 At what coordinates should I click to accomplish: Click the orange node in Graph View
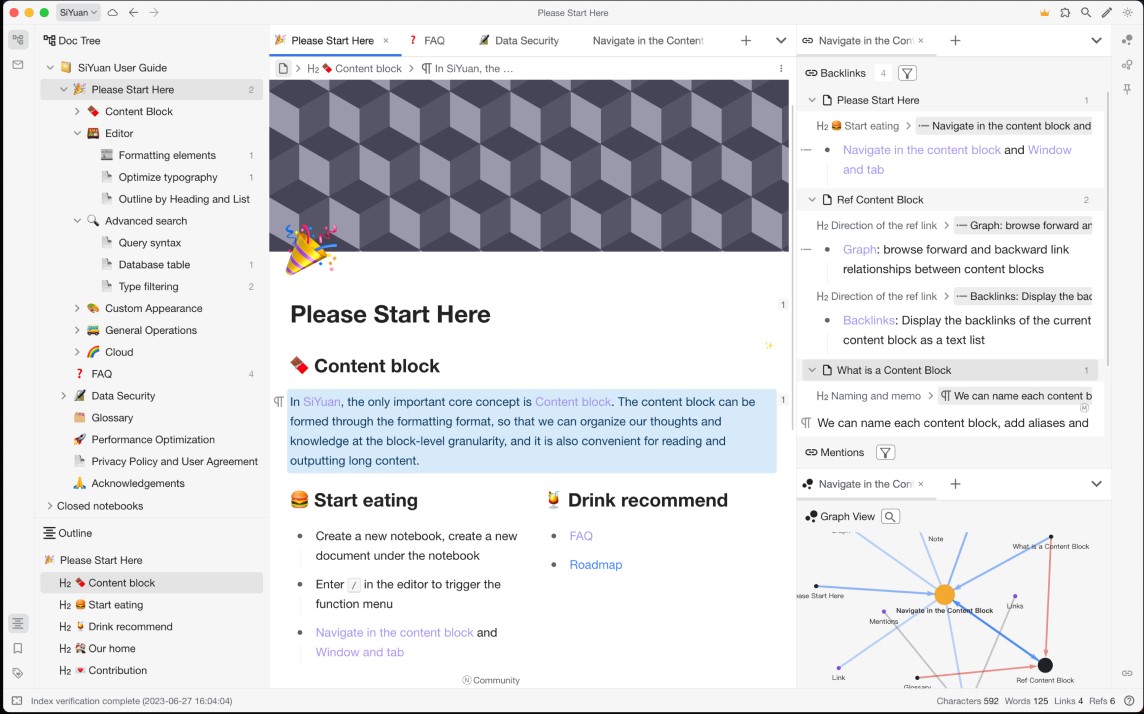(x=944, y=595)
